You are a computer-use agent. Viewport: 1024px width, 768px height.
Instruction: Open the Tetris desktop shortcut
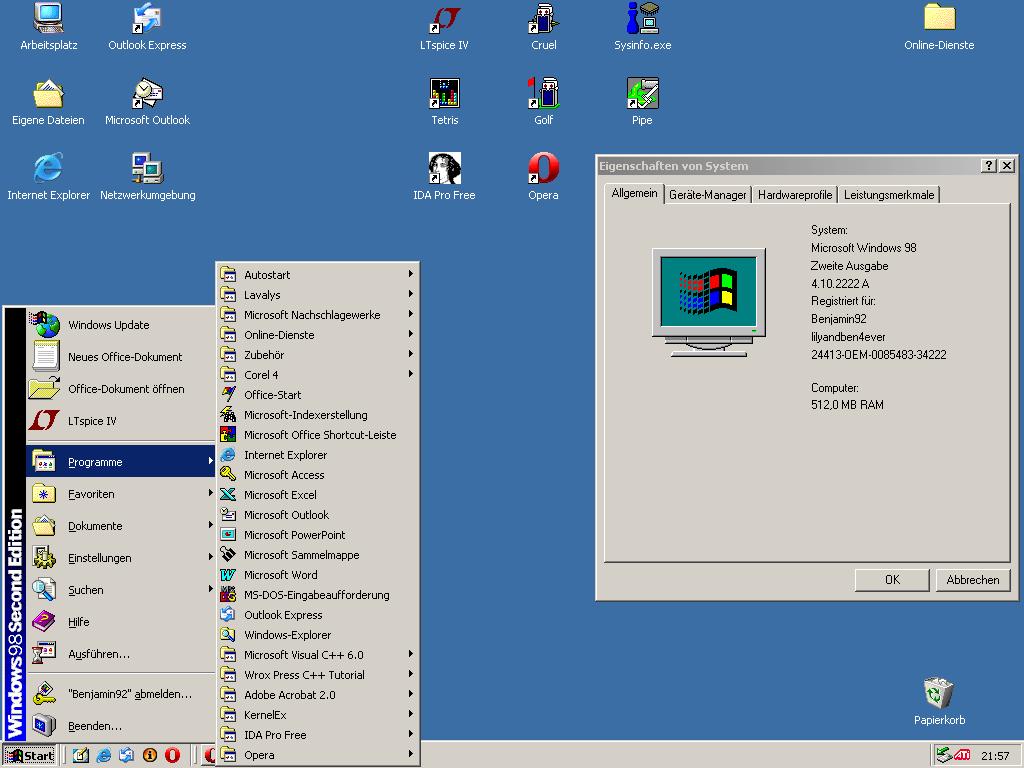pyautogui.click(x=444, y=94)
